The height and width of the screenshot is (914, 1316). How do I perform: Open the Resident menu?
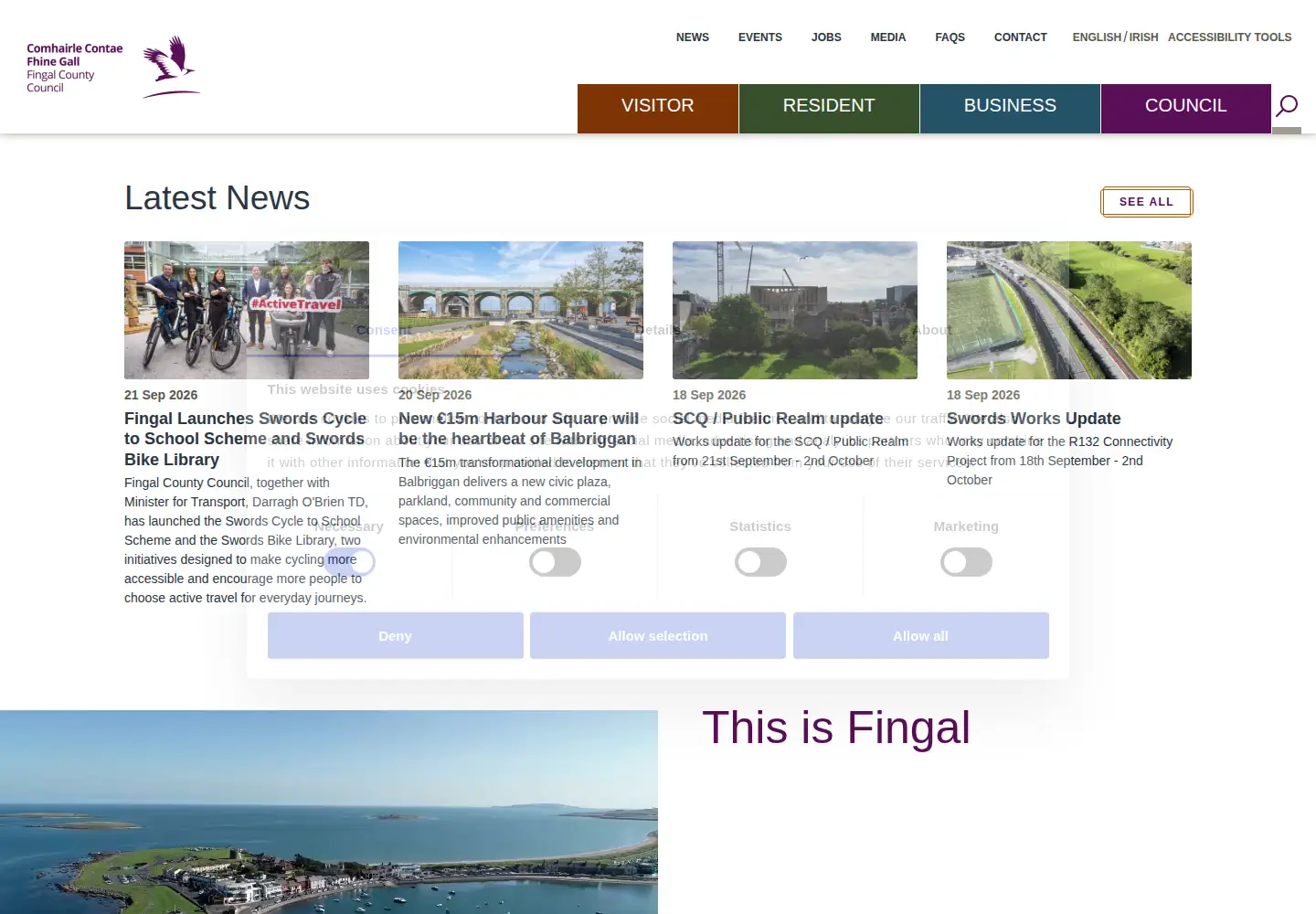pos(829,109)
